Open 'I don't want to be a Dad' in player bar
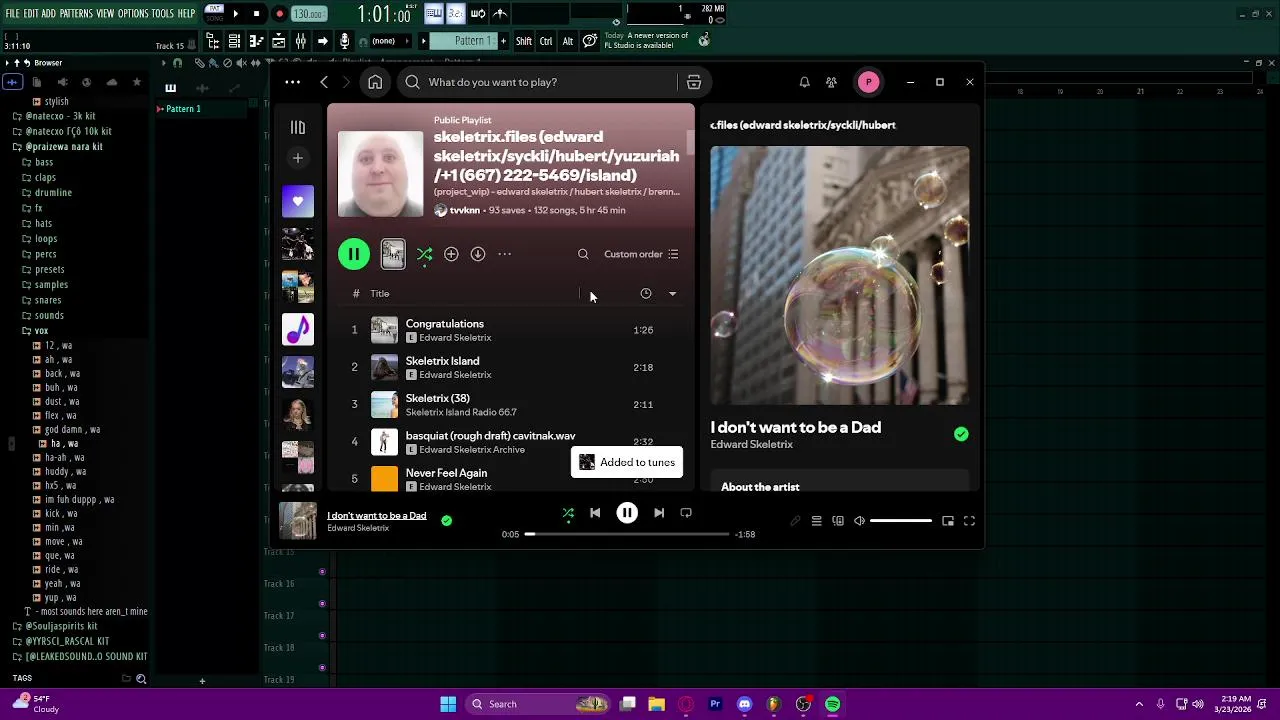The width and height of the screenshot is (1280, 720). click(x=377, y=516)
